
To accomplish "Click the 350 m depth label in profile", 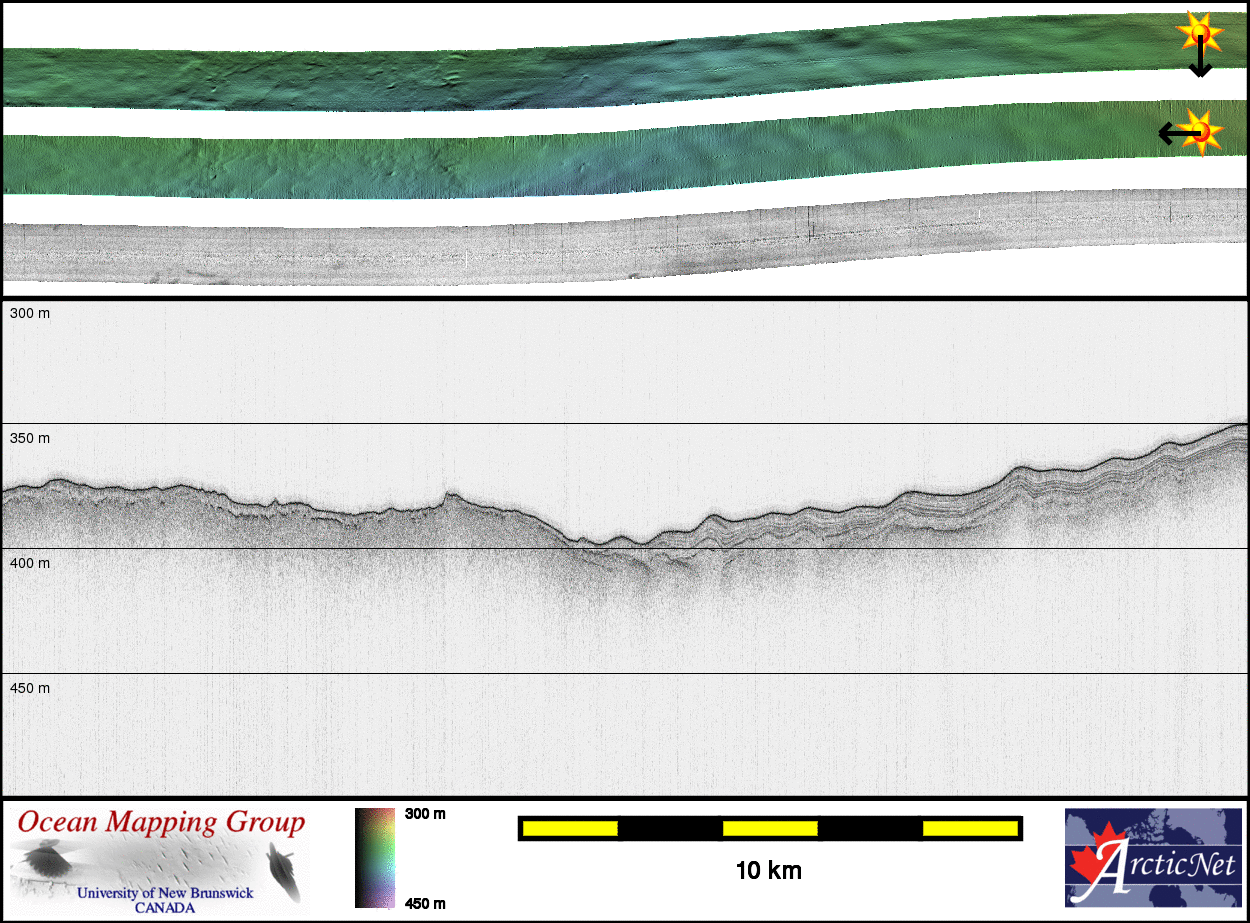I will [x=30, y=439].
